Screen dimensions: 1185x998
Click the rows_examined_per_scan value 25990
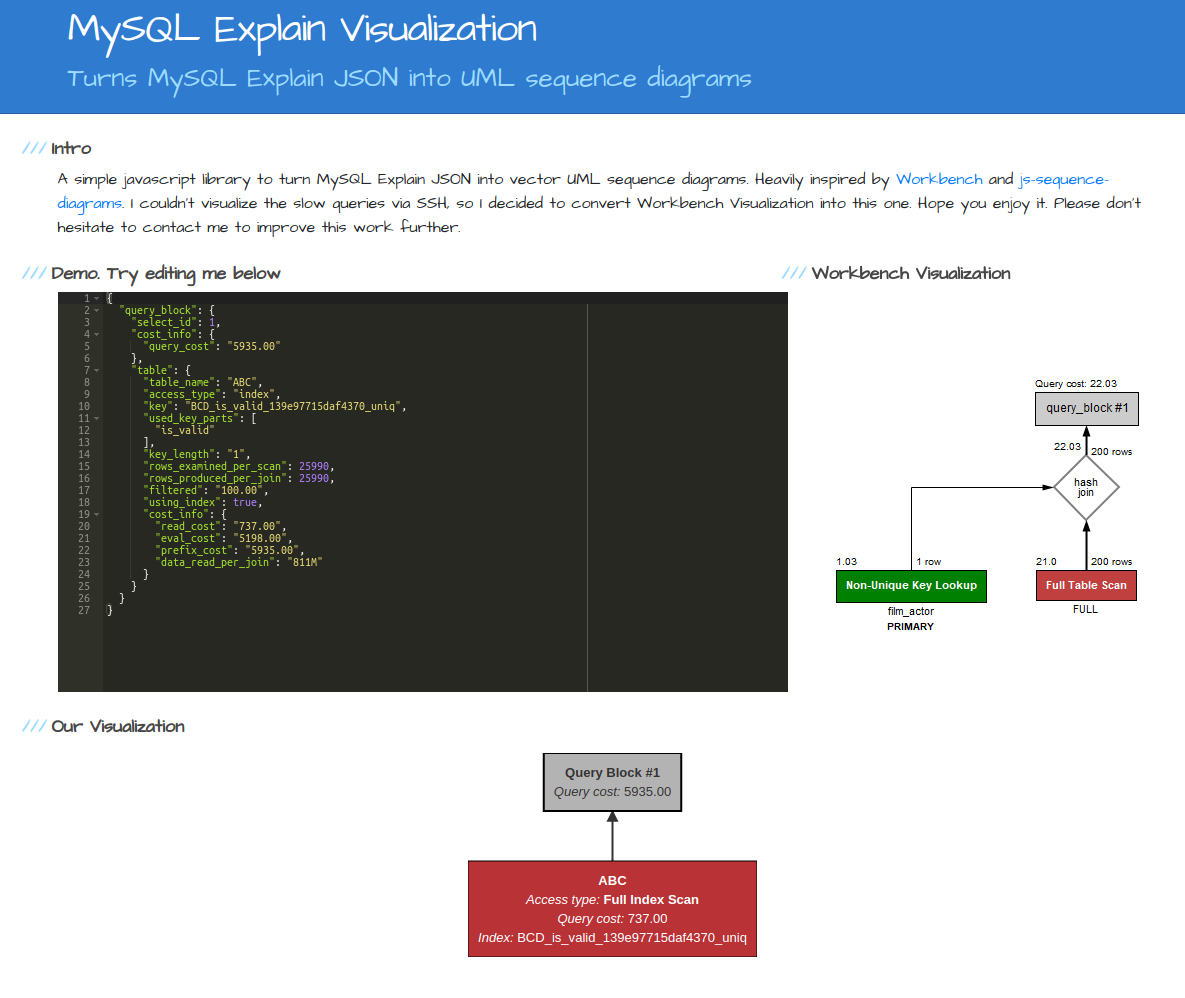click(x=314, y=467)
